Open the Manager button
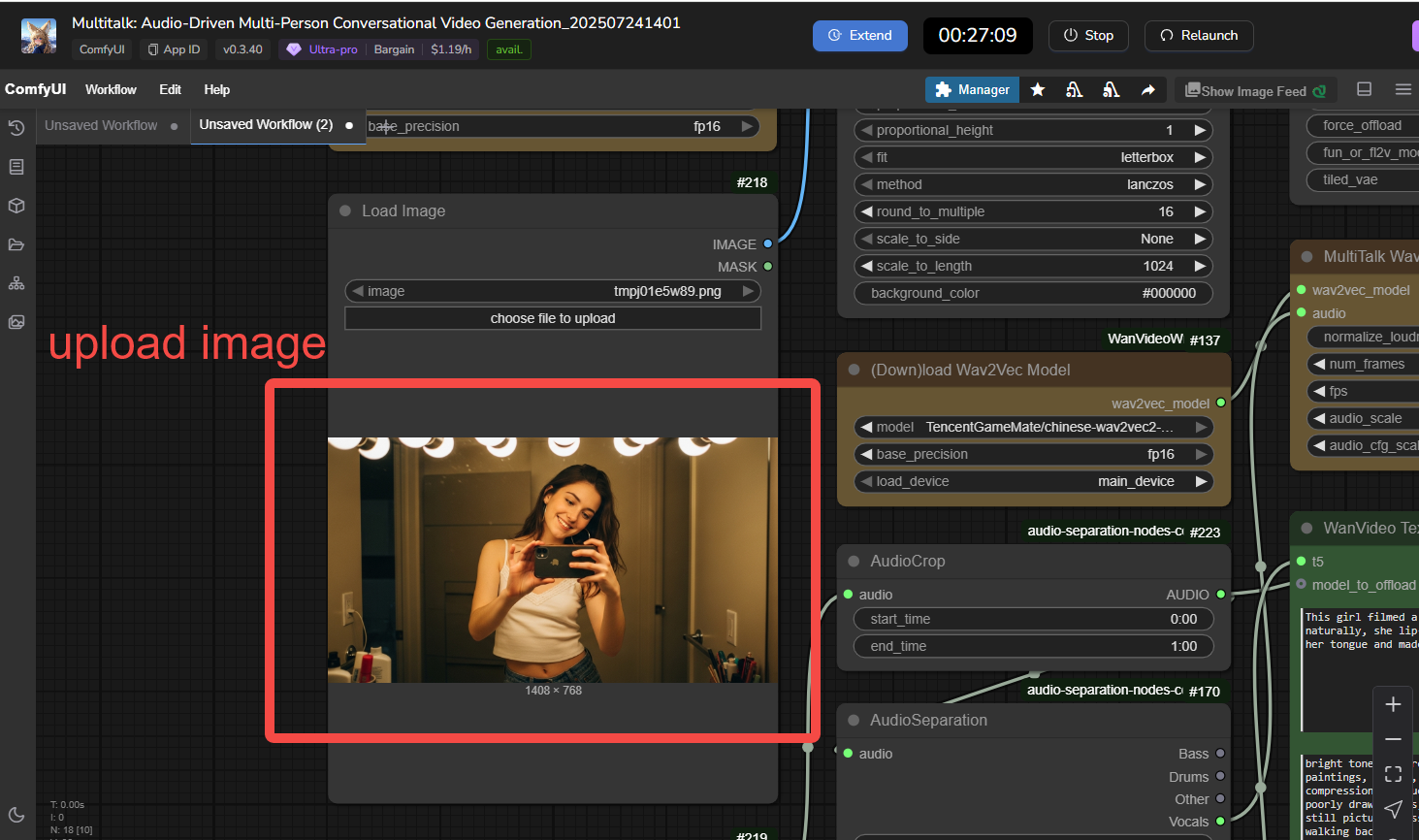The image size is (1419, 840). [972, 89]
